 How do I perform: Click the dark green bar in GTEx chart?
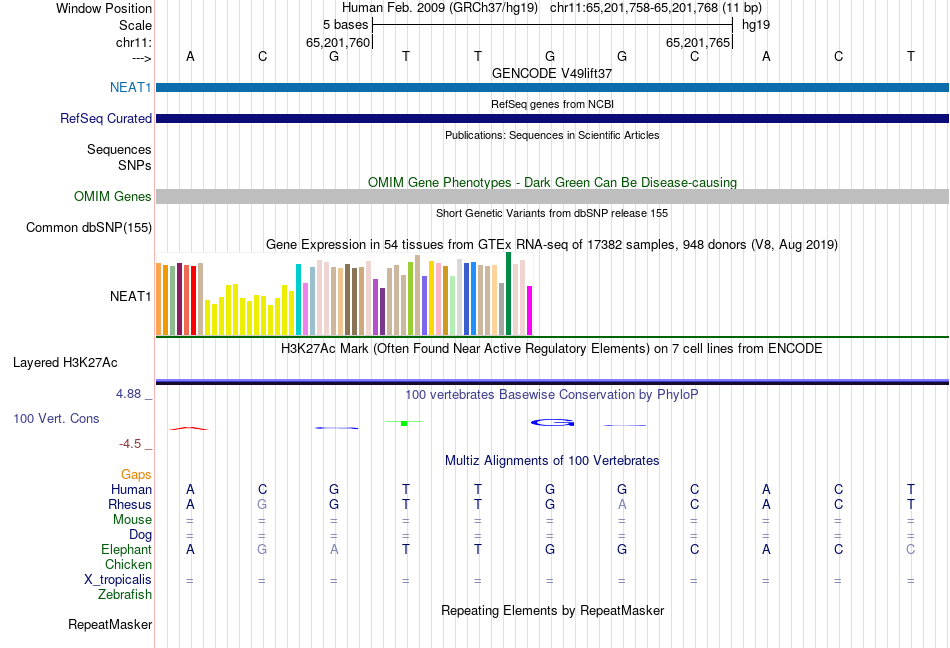click(508, 294)
